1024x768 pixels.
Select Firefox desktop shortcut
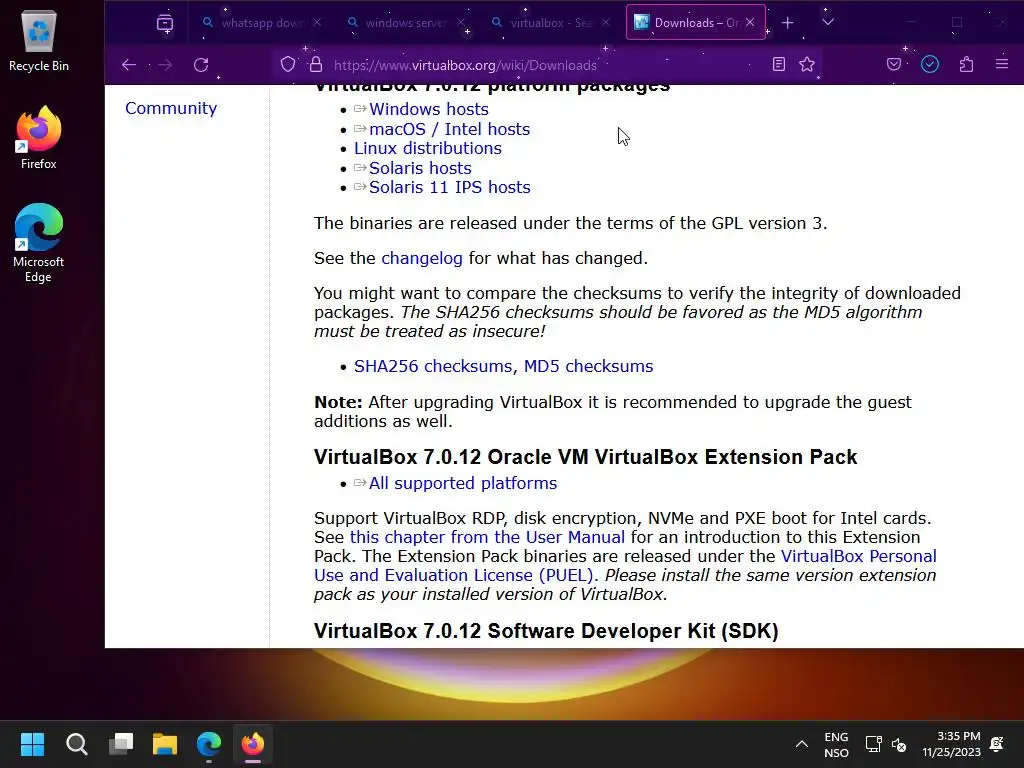point(39,138)
